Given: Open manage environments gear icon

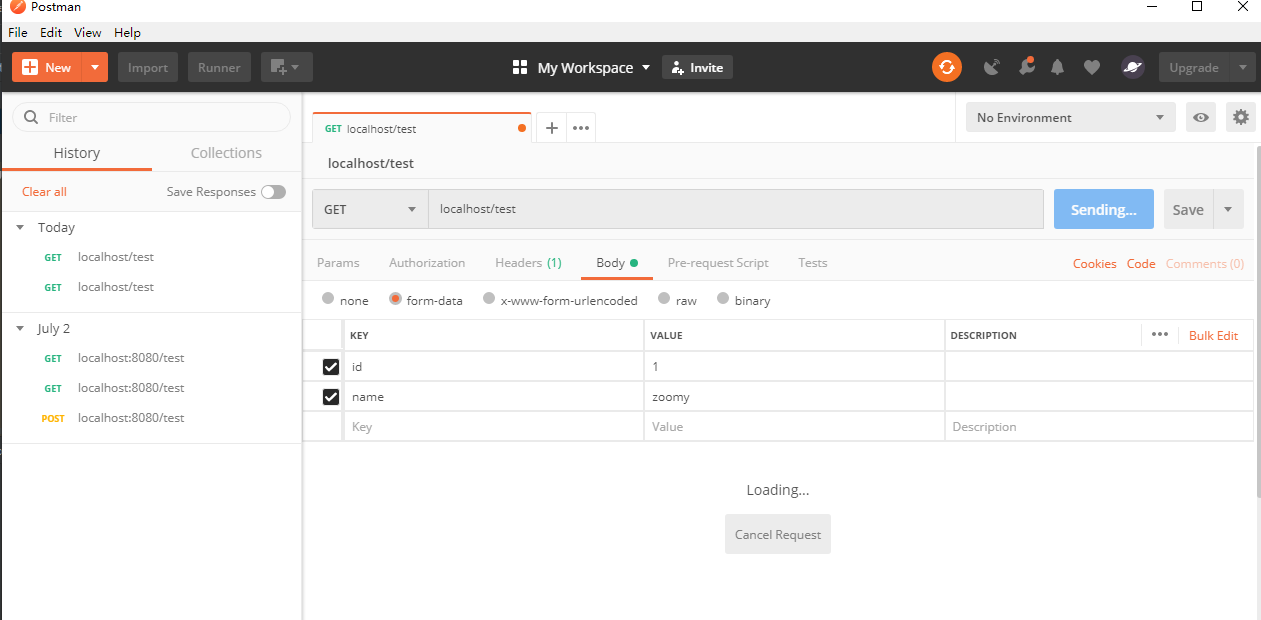Looking at the screenshot, I should pyautogui.click(x=1241, y=117).
